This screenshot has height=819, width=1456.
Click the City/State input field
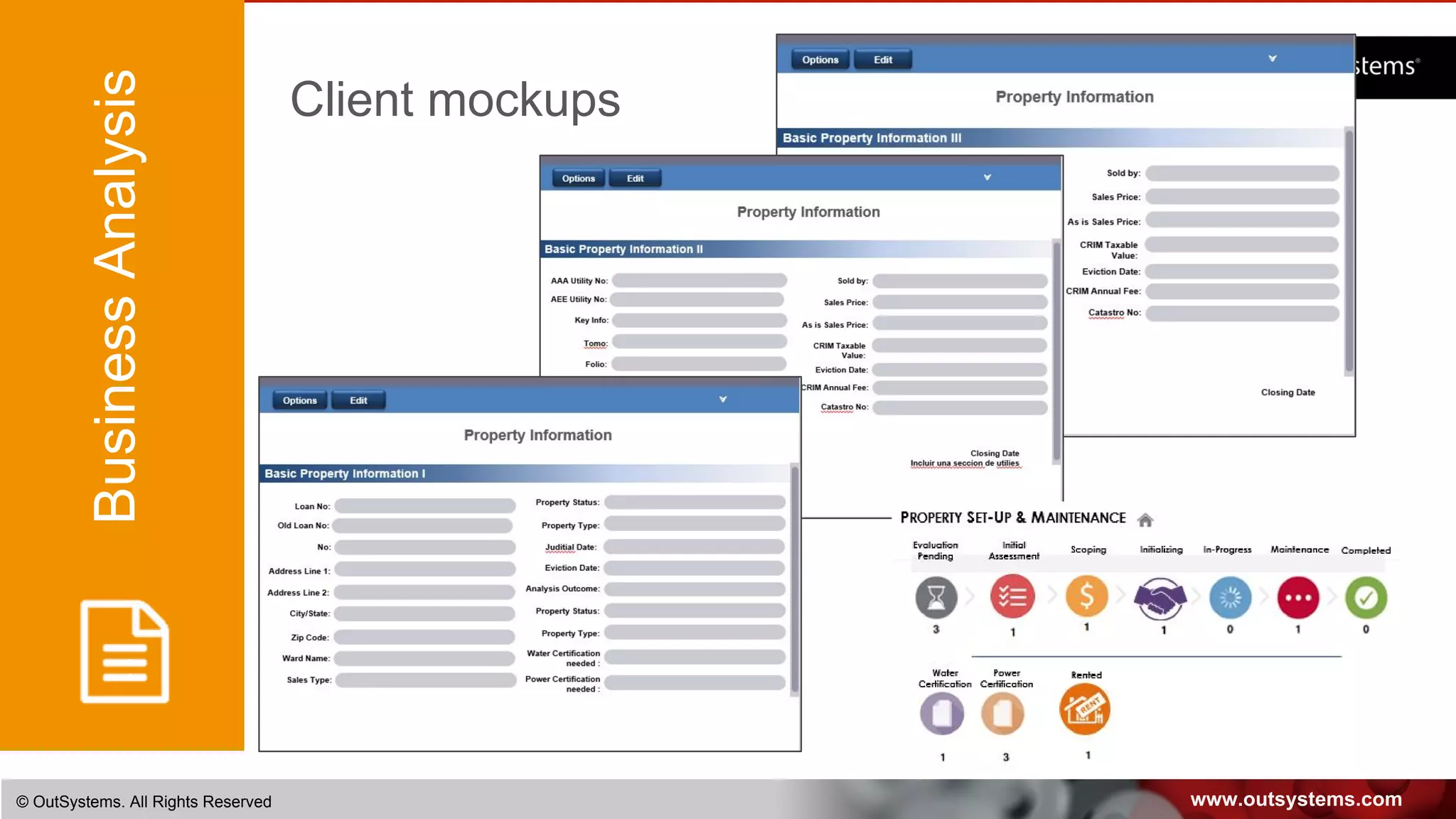click(424, 613)
